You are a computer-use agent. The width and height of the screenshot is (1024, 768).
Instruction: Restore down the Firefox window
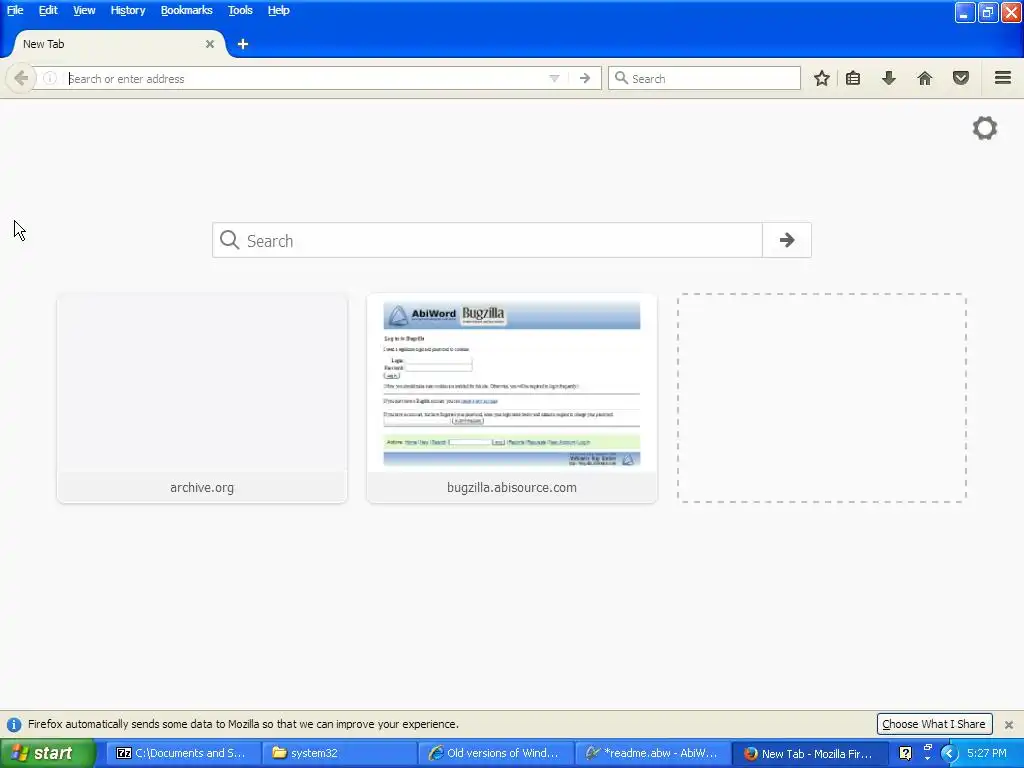(988, 12)
